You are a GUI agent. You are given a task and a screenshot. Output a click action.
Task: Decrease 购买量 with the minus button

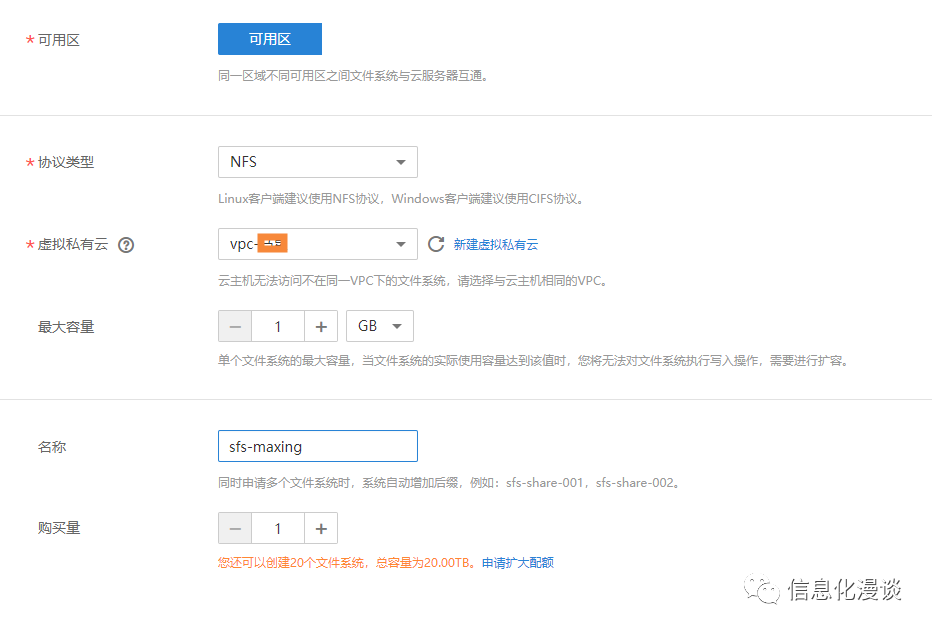click(235, 528)
